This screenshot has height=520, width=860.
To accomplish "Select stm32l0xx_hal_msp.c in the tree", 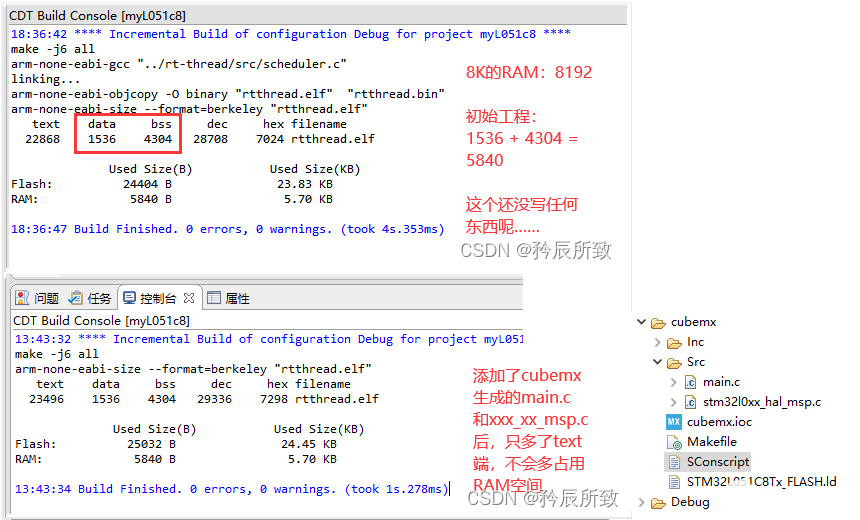I will [x=762, y=402].
